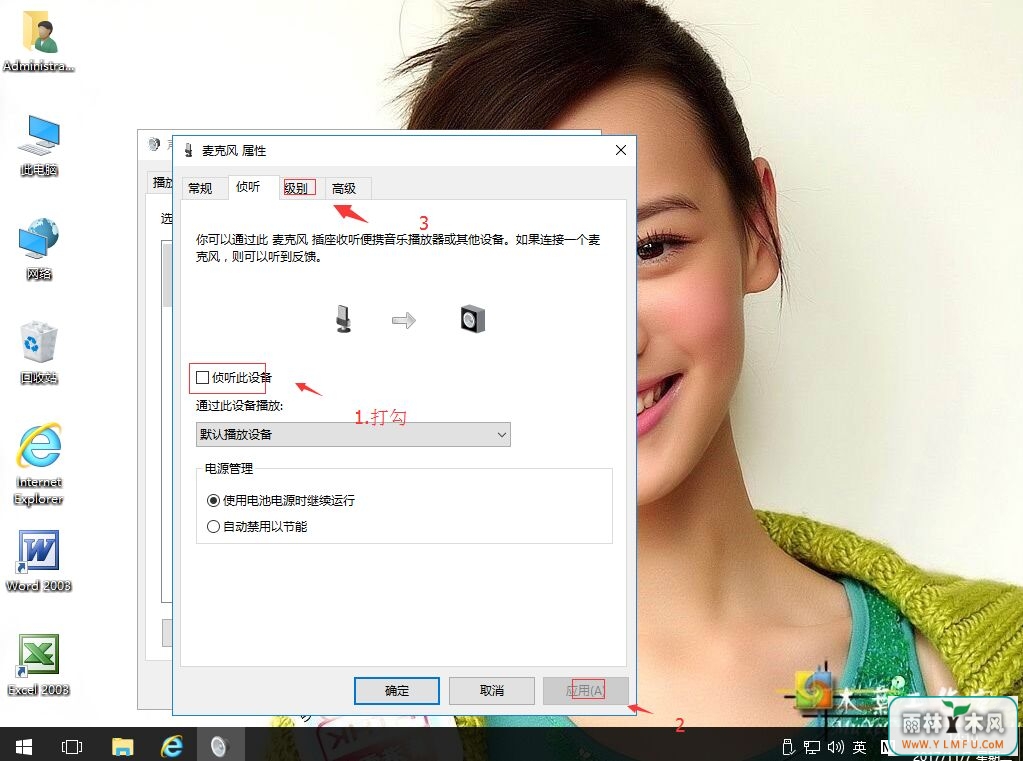Switch the 英 input language indicator
This screenshot has width=1023, height=761.
(859, 747)
